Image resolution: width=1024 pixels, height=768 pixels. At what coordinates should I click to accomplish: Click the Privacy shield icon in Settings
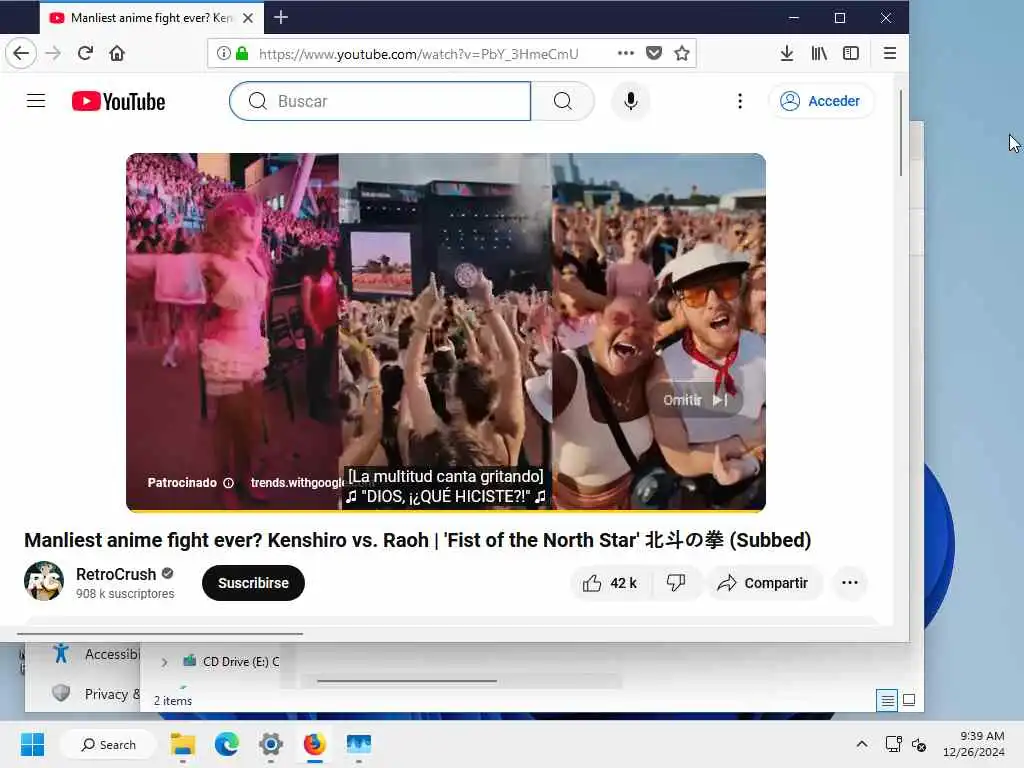pos(61,693)
